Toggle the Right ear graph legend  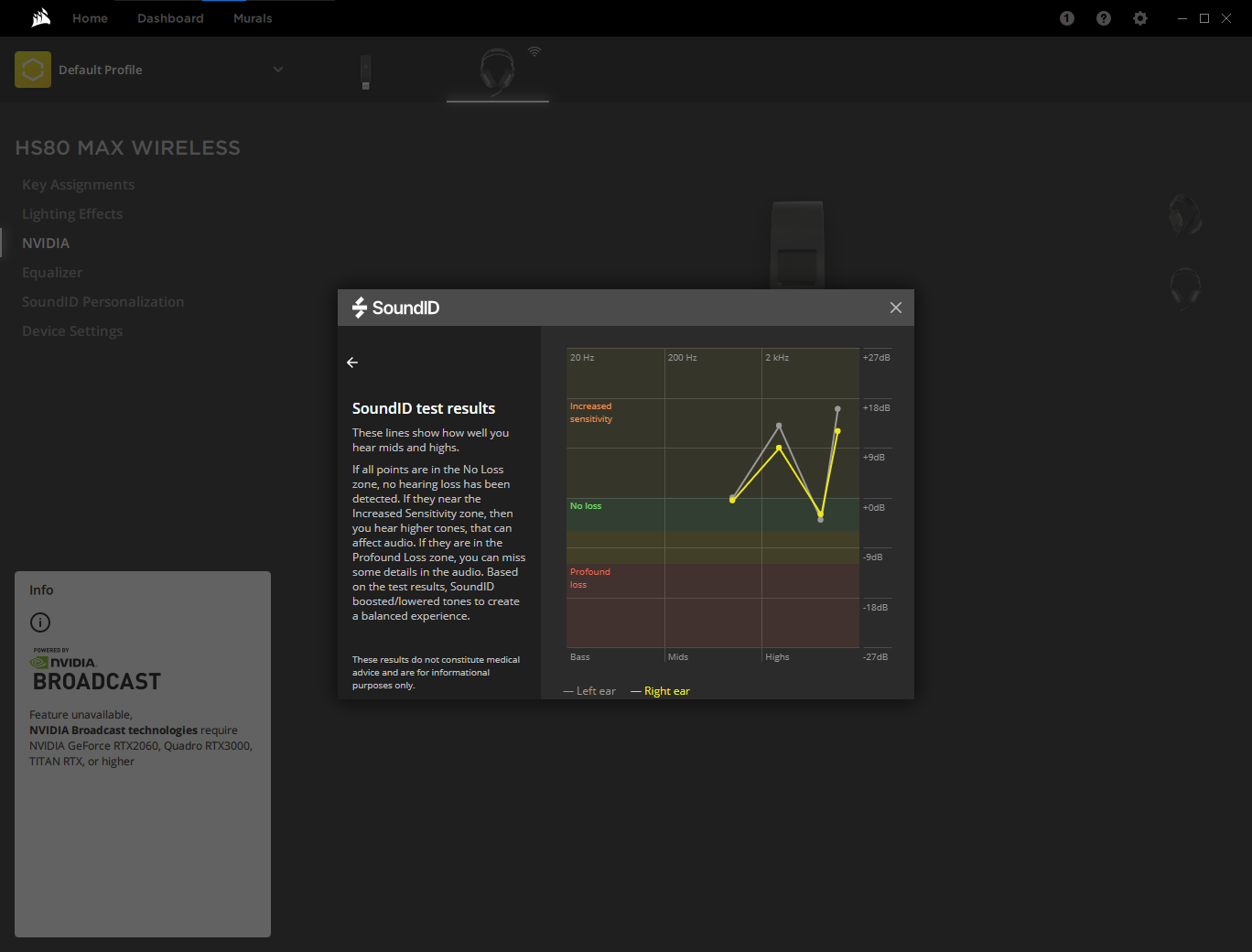661,691
